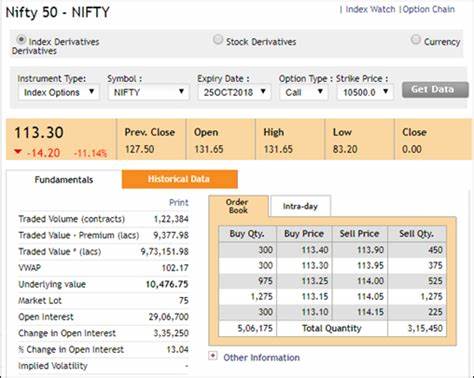474x378 pixels.
Task: Click buy price 113.30 in order book
Action: 315,266
